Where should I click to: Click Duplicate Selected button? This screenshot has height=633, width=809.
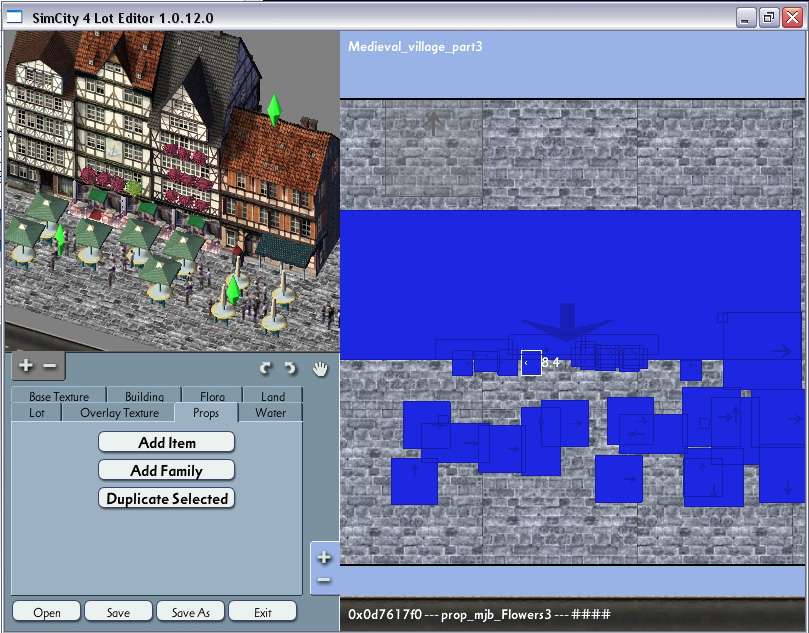(x=166, y=498)
